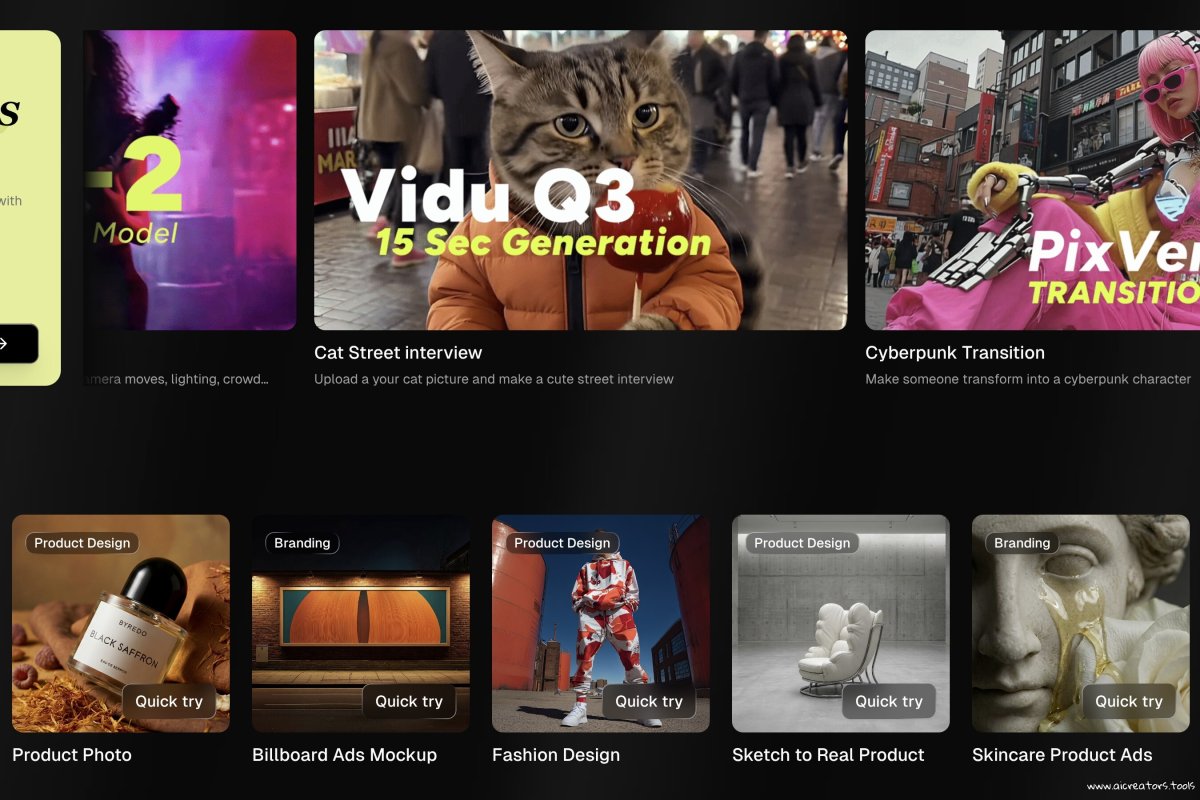Select the Branding tag on the statue card

tap(1022, 543)
